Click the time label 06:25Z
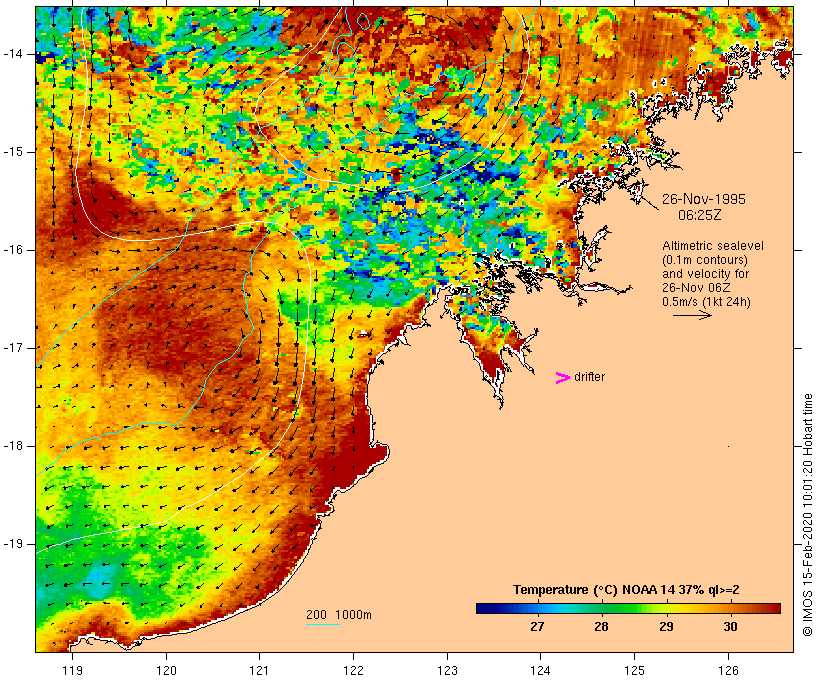Screen dimensions: 820x680 coord(699,215)
